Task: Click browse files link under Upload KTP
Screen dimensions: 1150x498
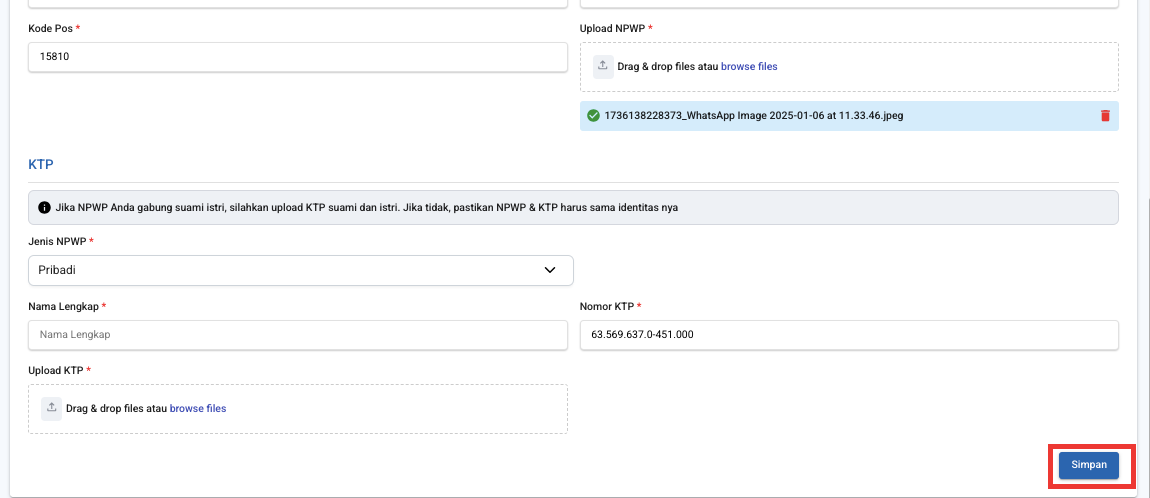Action: (198, 409)
